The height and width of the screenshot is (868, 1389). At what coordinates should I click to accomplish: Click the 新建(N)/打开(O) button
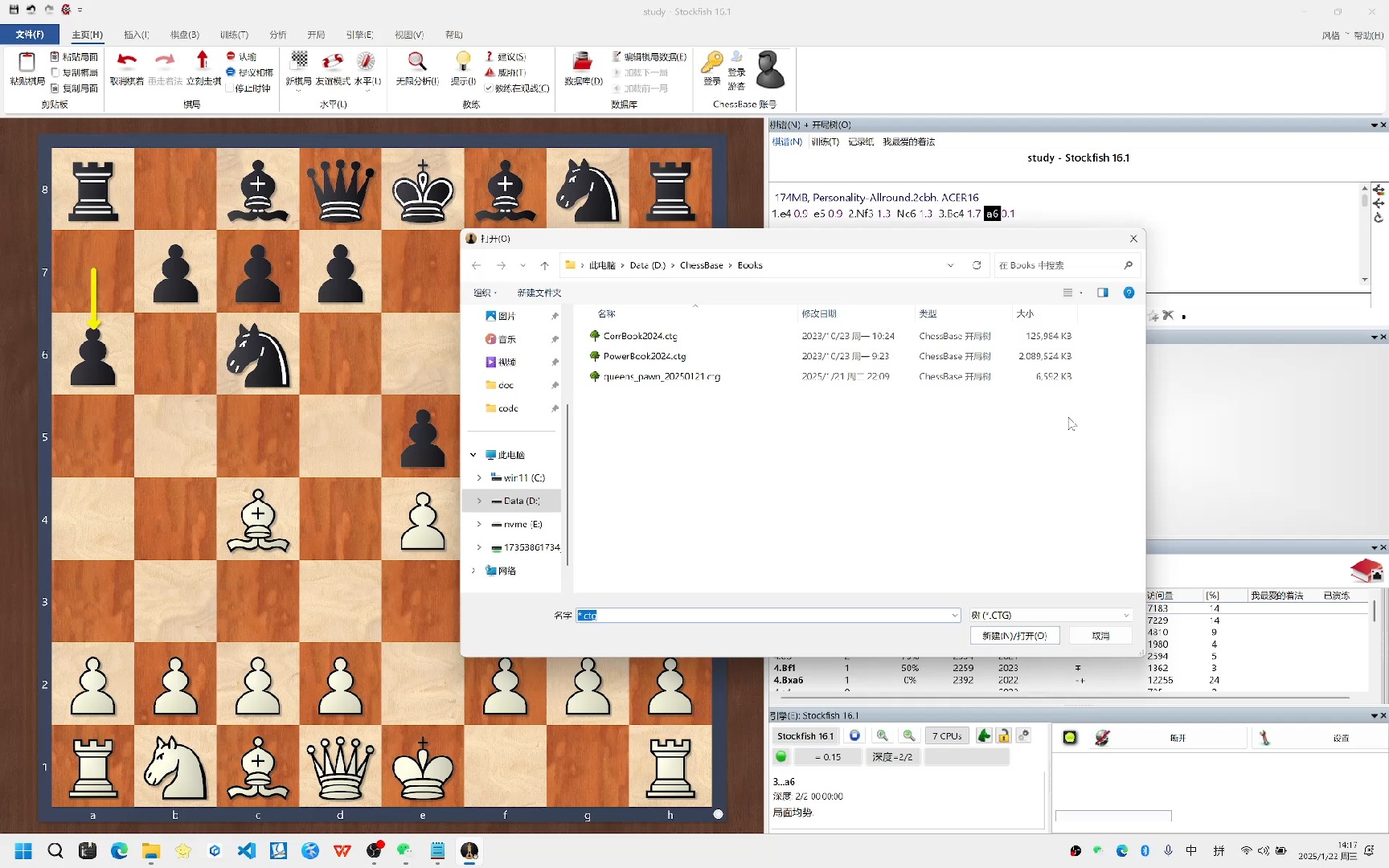click(x=1014, y=636)
